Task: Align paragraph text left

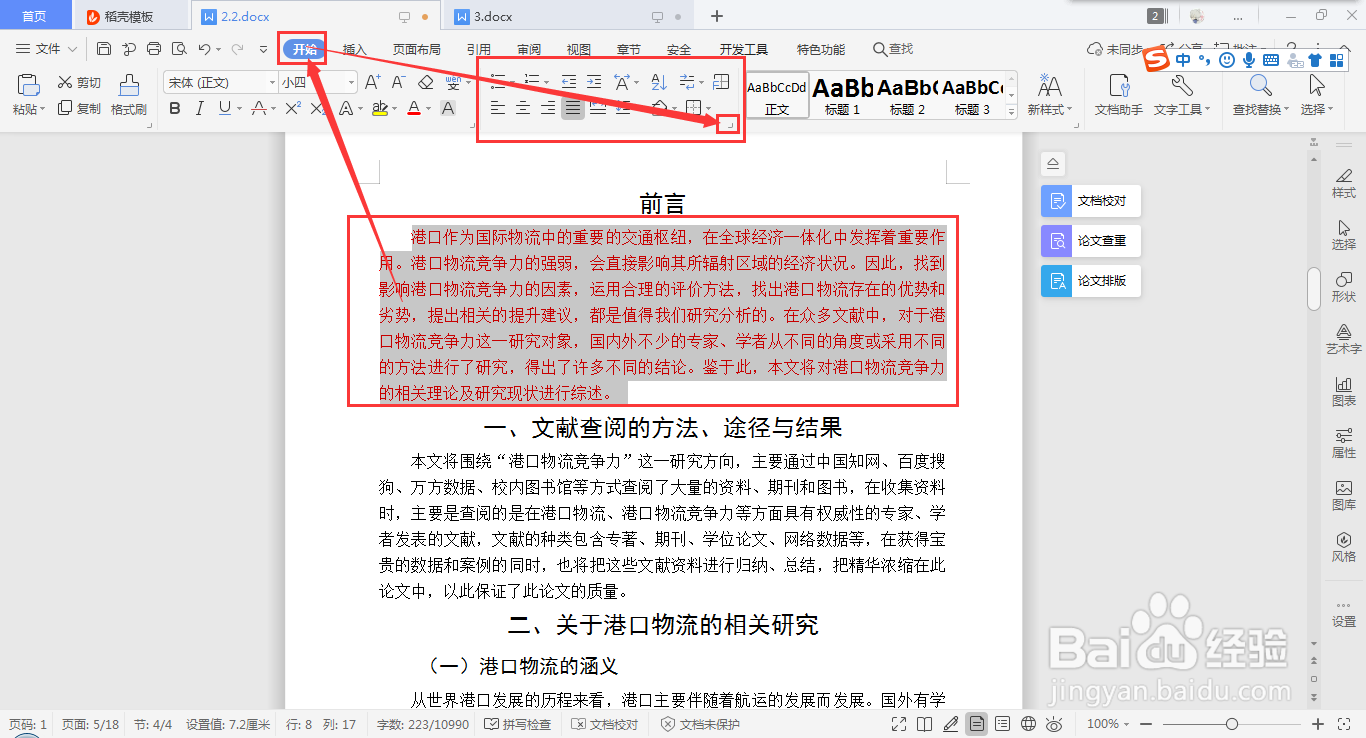Action: pyautogui.click(x=497, y=108)
